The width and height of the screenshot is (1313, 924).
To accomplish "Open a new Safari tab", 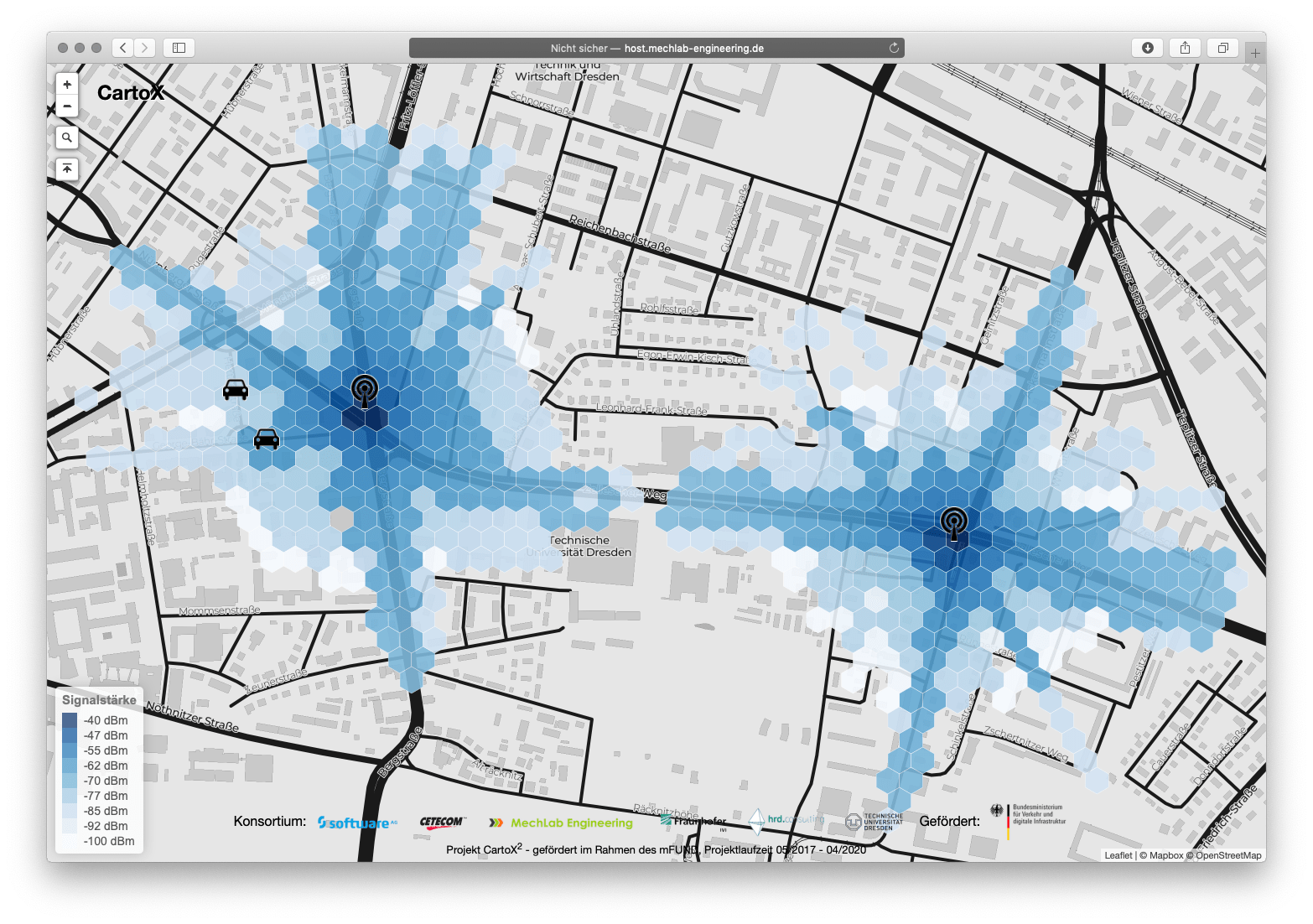I will point(1255,53).
